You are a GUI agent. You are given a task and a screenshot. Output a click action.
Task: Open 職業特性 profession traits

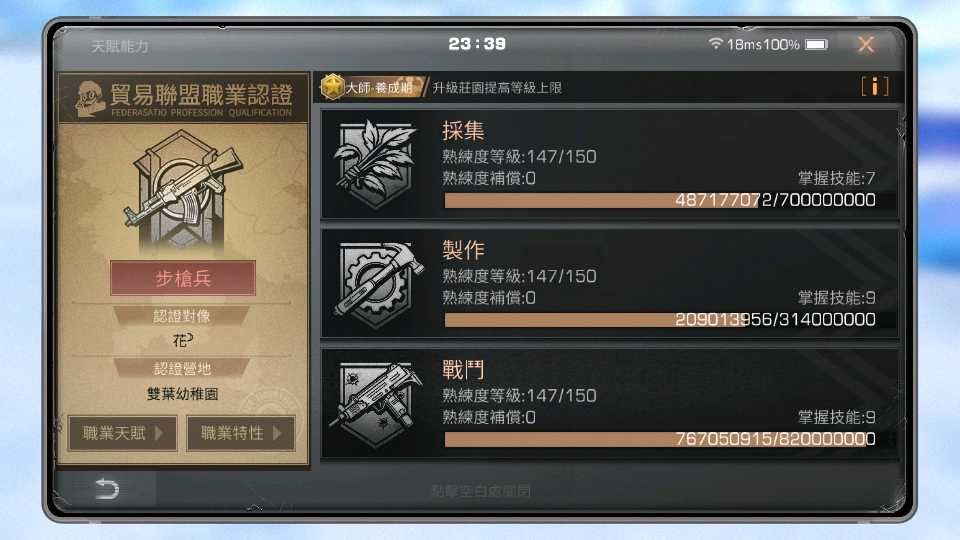pyautogui.click(x=241, y=433)
